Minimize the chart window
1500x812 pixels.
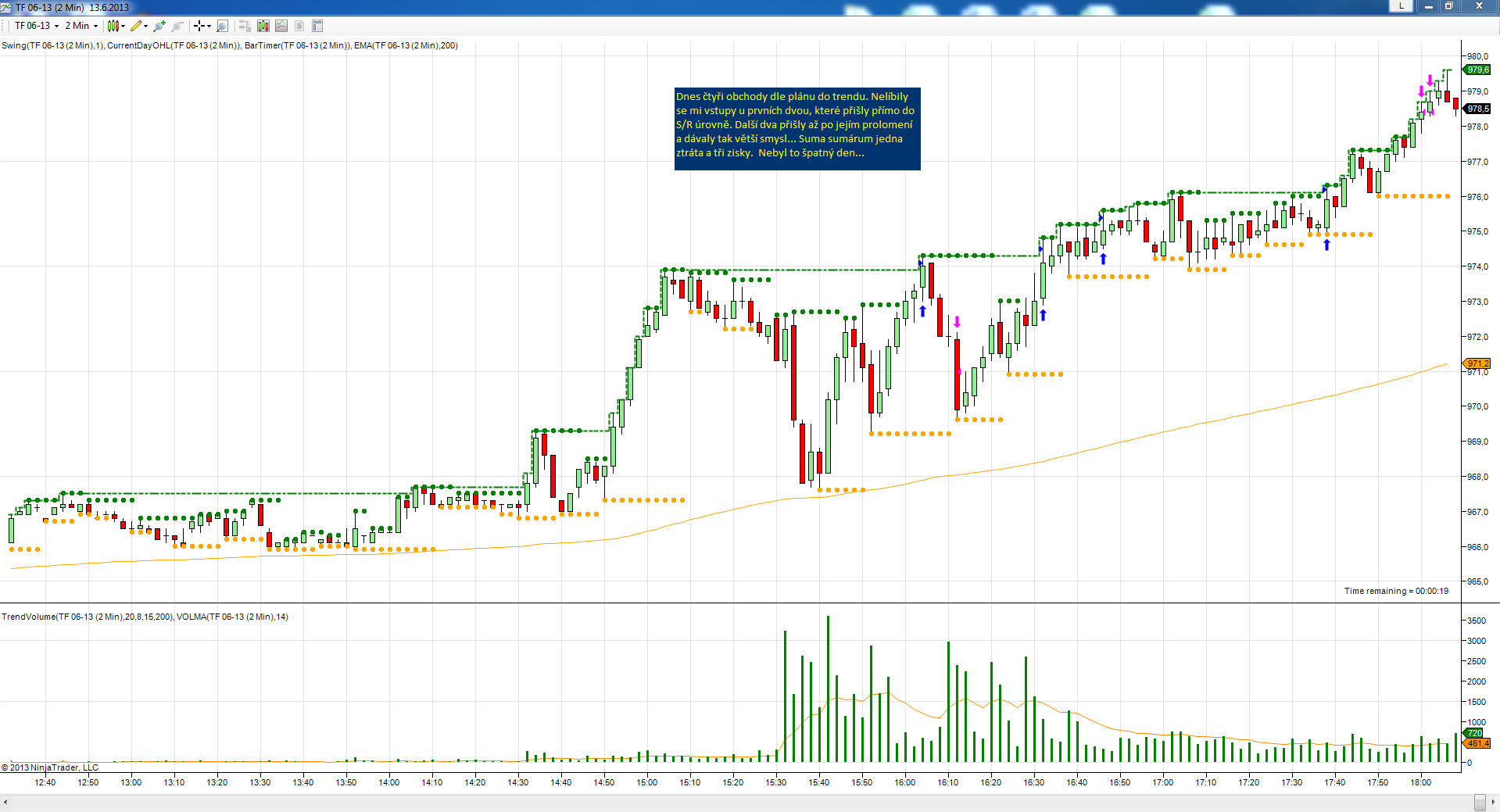click(x=1428, y=5)
